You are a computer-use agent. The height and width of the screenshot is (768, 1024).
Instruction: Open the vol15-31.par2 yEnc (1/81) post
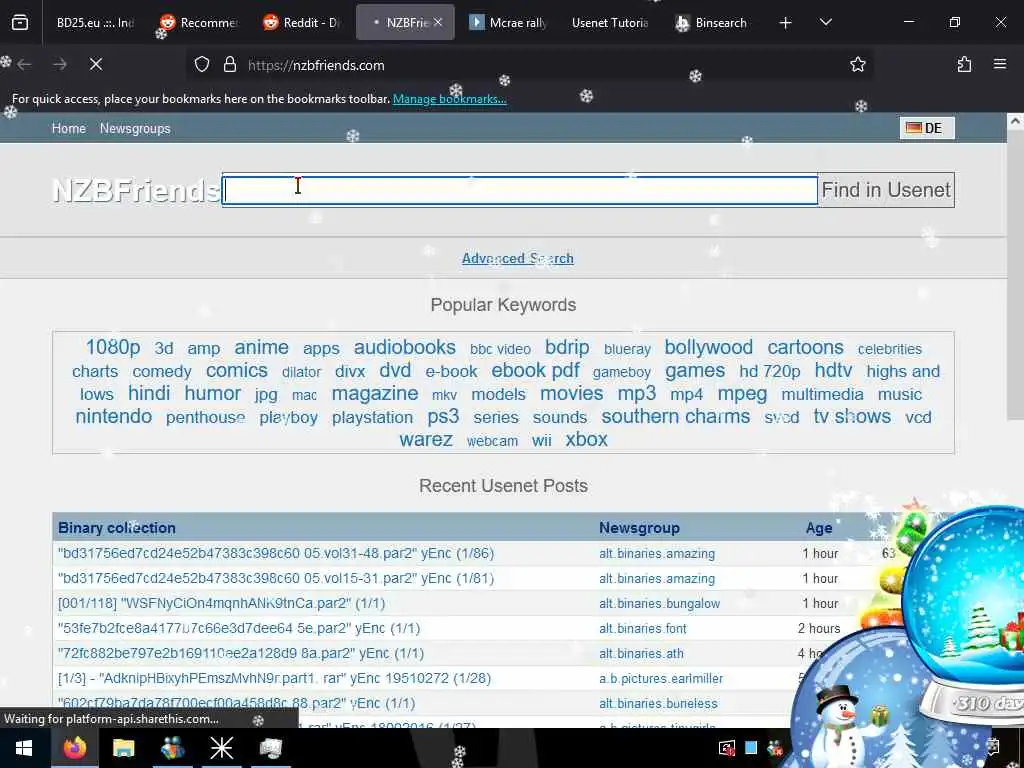(x=276, y=579)
